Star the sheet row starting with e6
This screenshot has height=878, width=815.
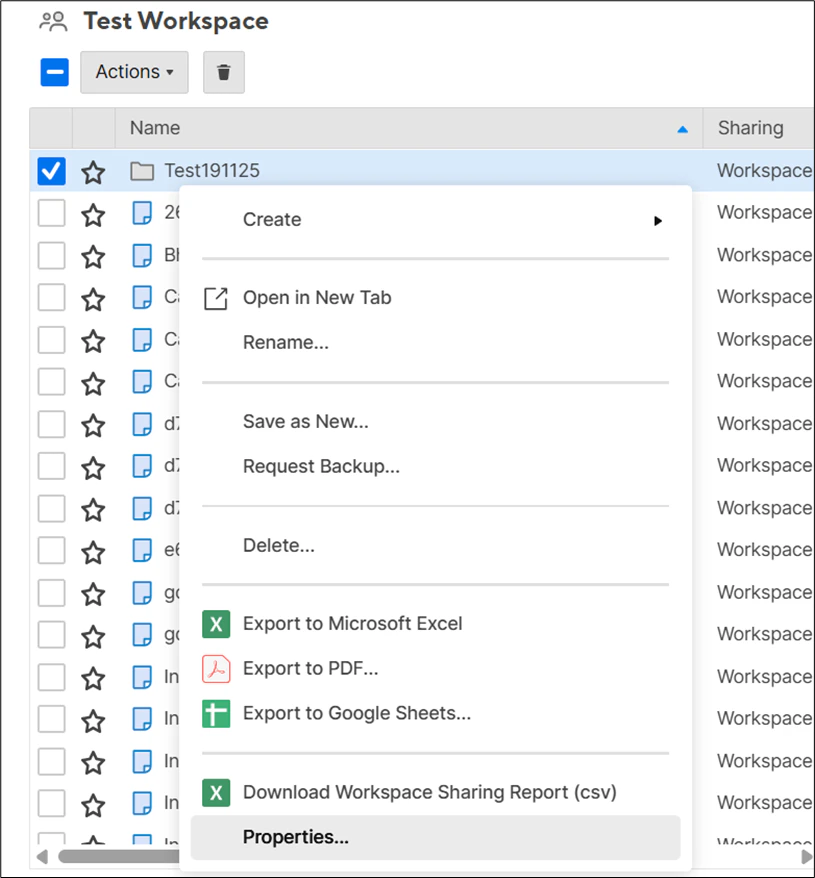[93, 552]
